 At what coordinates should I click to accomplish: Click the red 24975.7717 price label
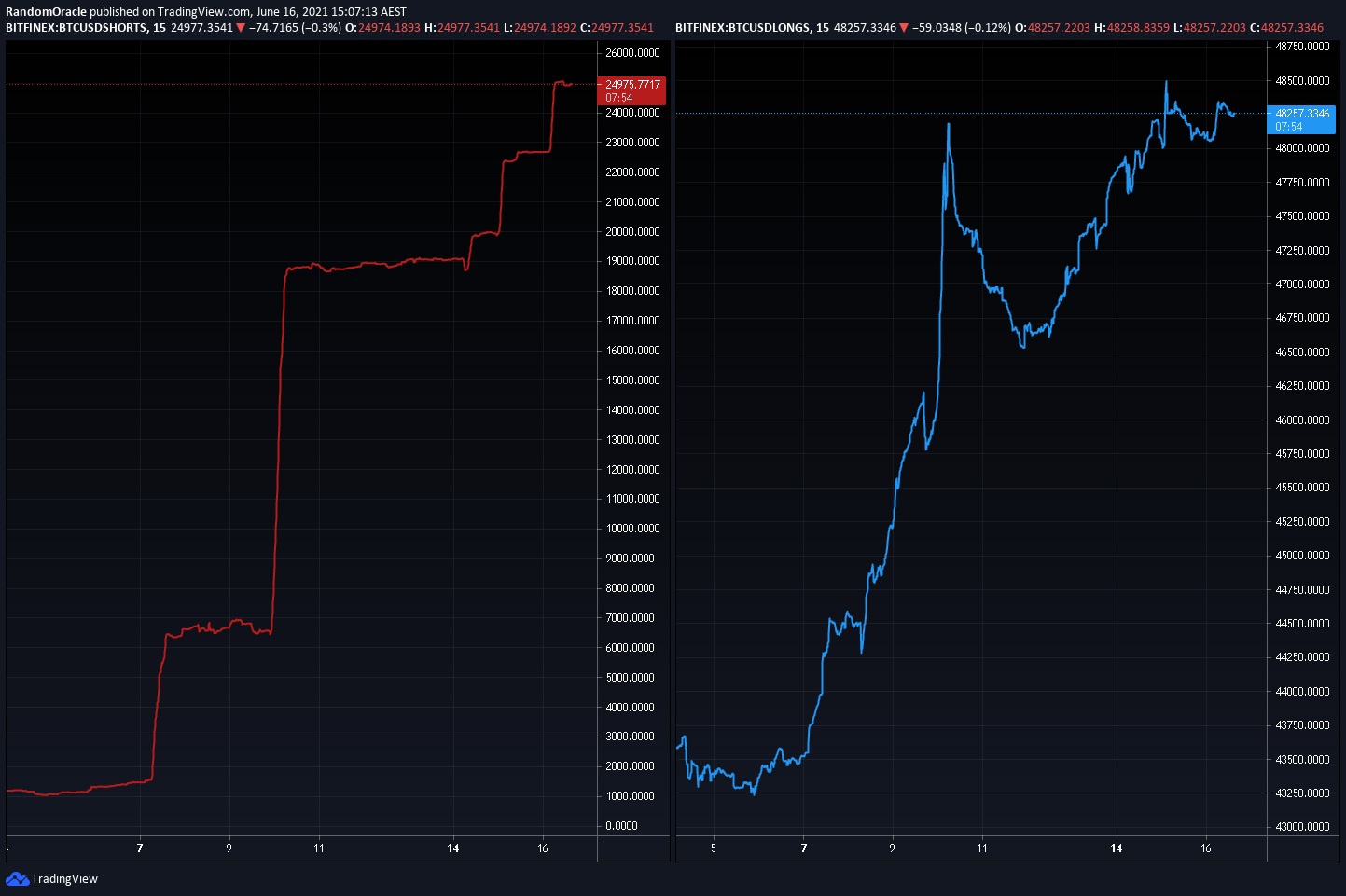632,90
